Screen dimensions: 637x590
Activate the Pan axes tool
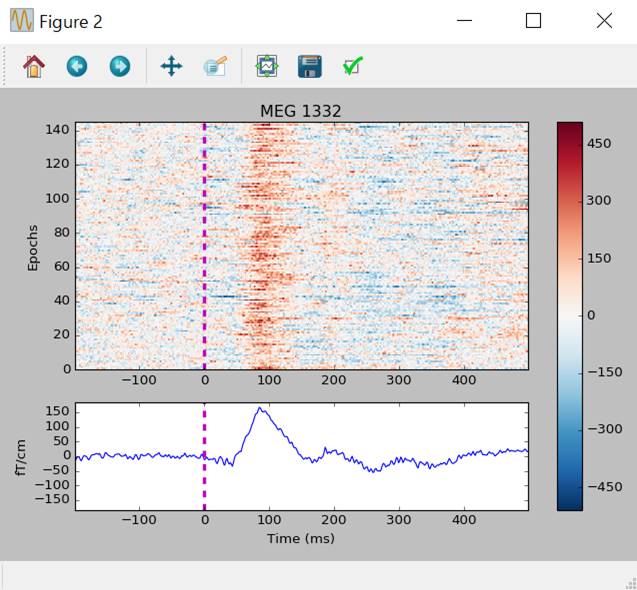pos(171,67)
